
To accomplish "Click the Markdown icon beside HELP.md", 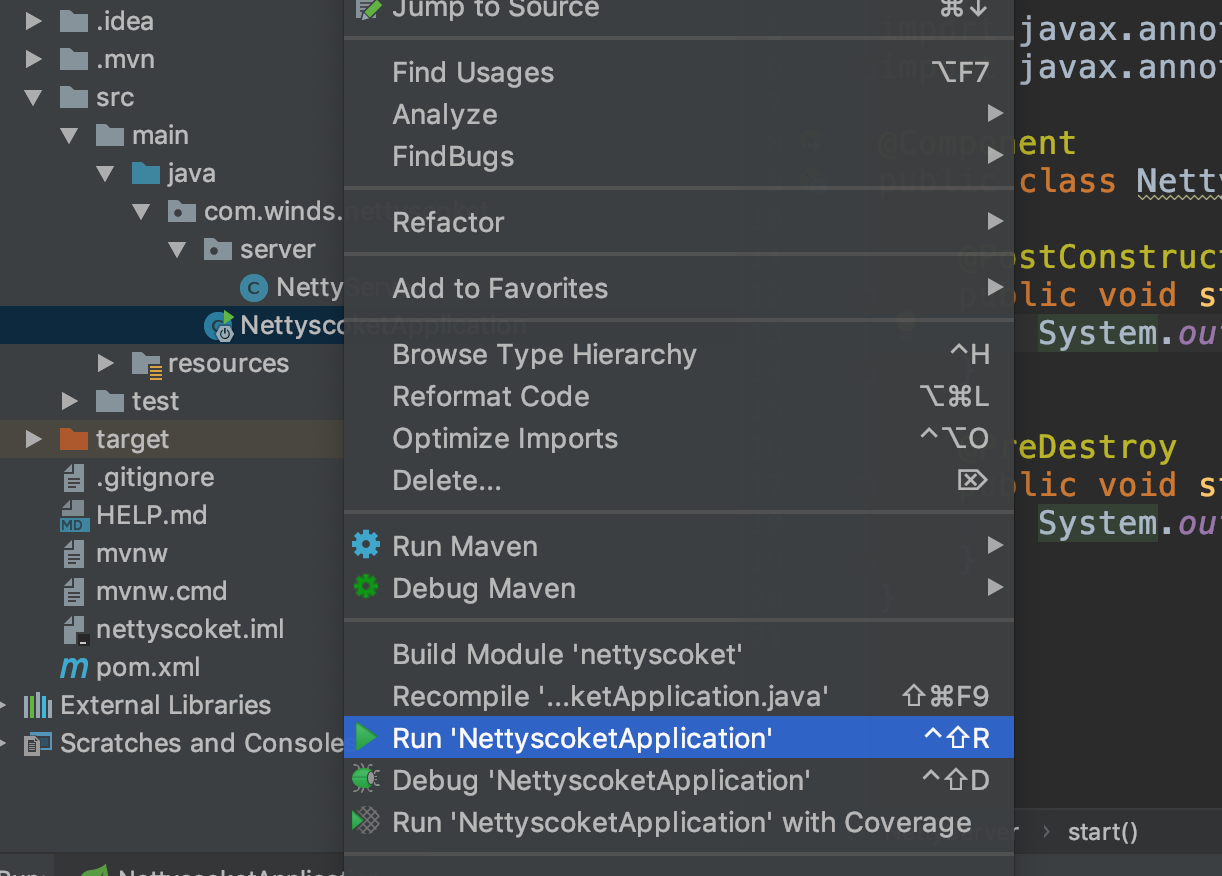I will point(74,515).
